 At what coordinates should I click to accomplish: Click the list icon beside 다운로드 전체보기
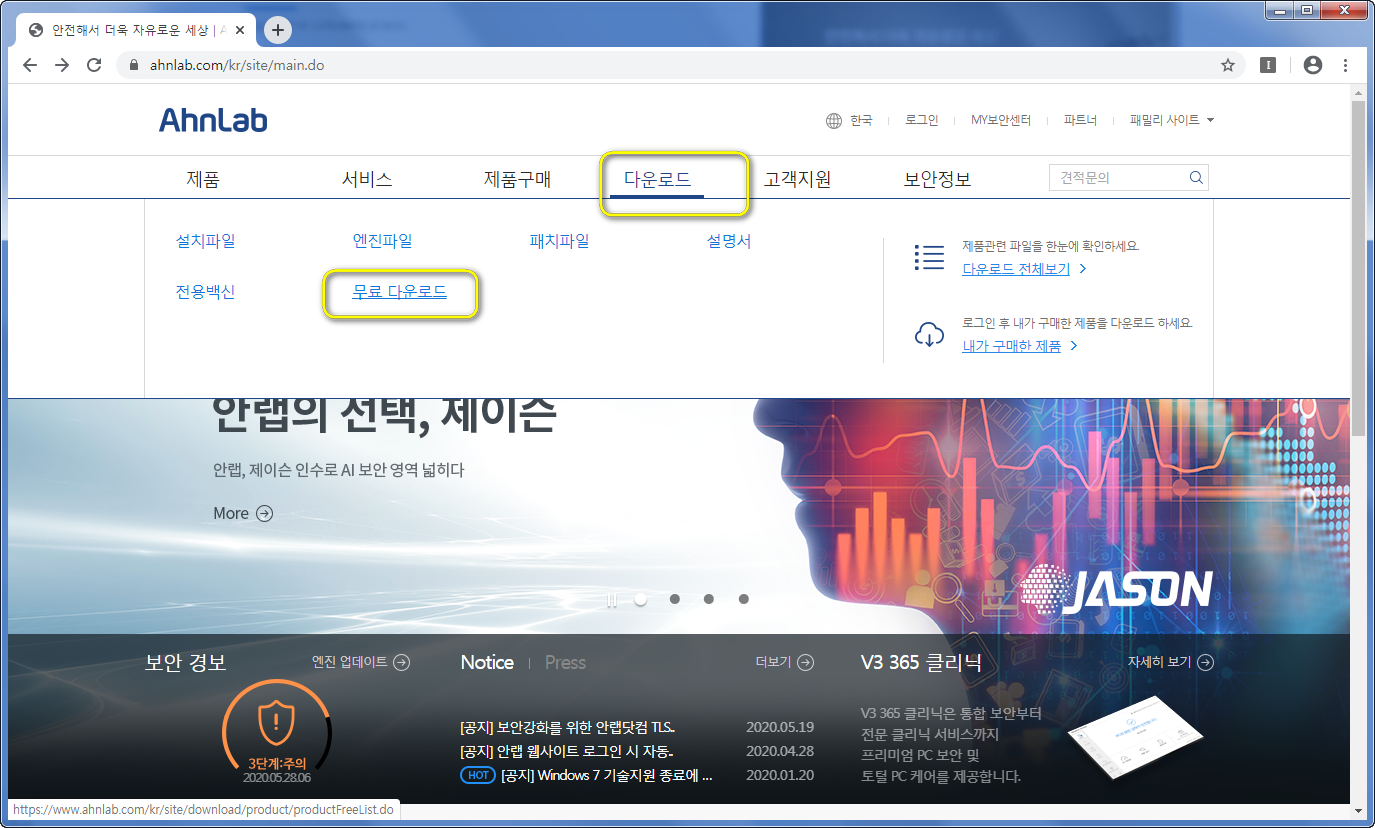coord(929,257)
